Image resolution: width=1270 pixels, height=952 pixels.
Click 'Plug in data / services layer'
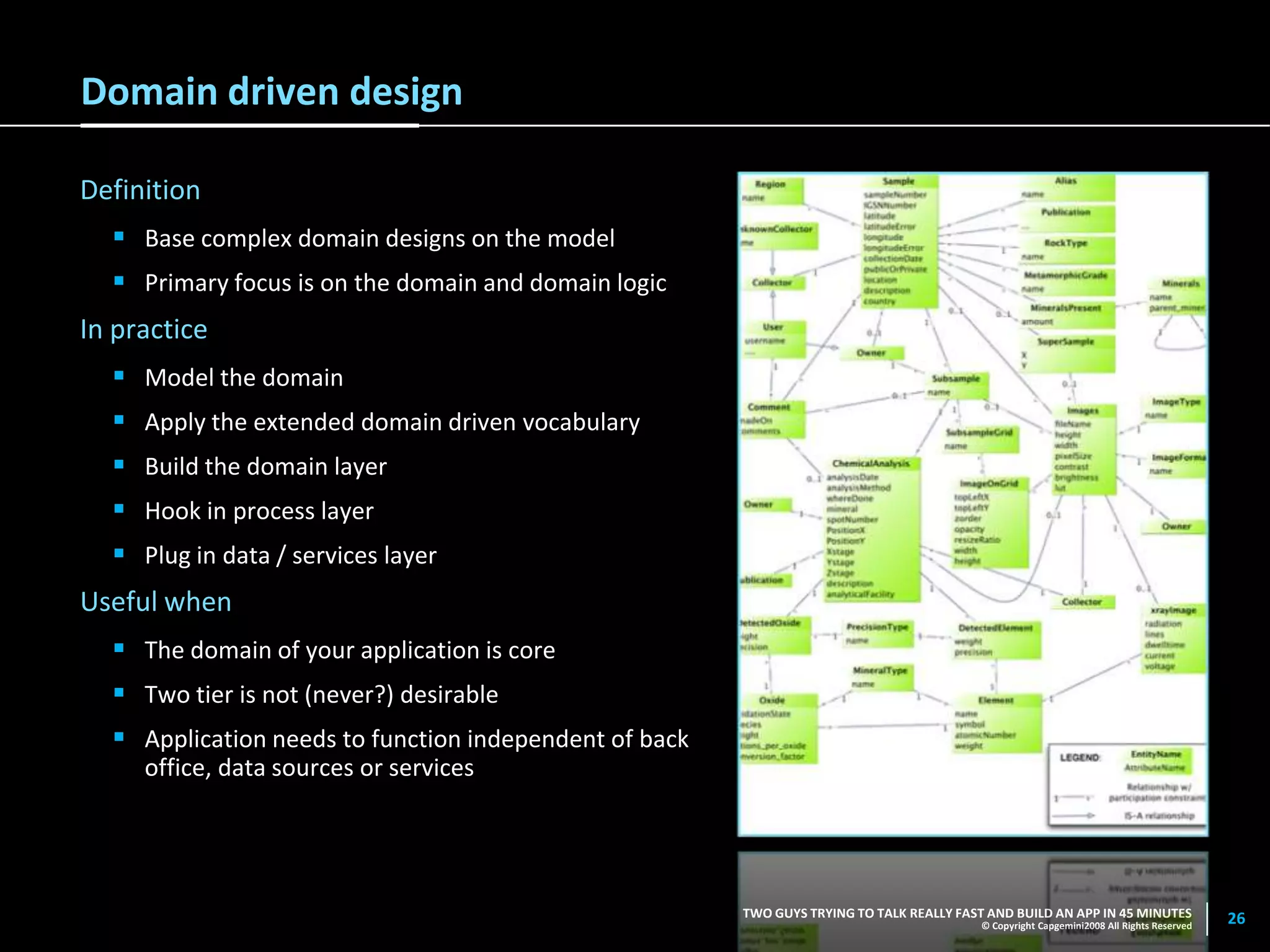tap(291, 556)
